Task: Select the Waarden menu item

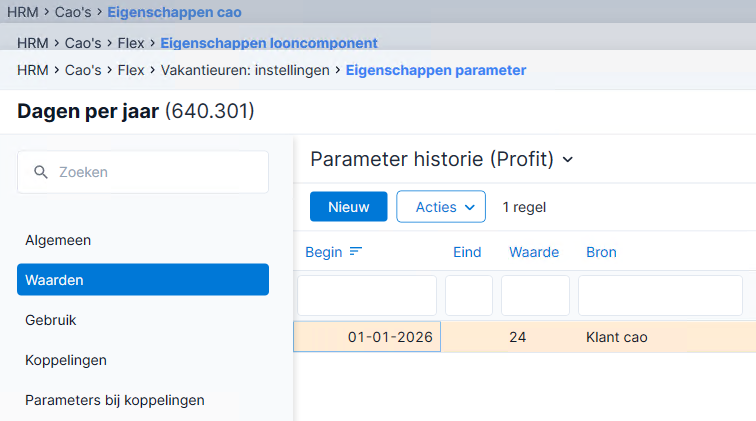Action: pyautogui.click(x=143, y=280)
